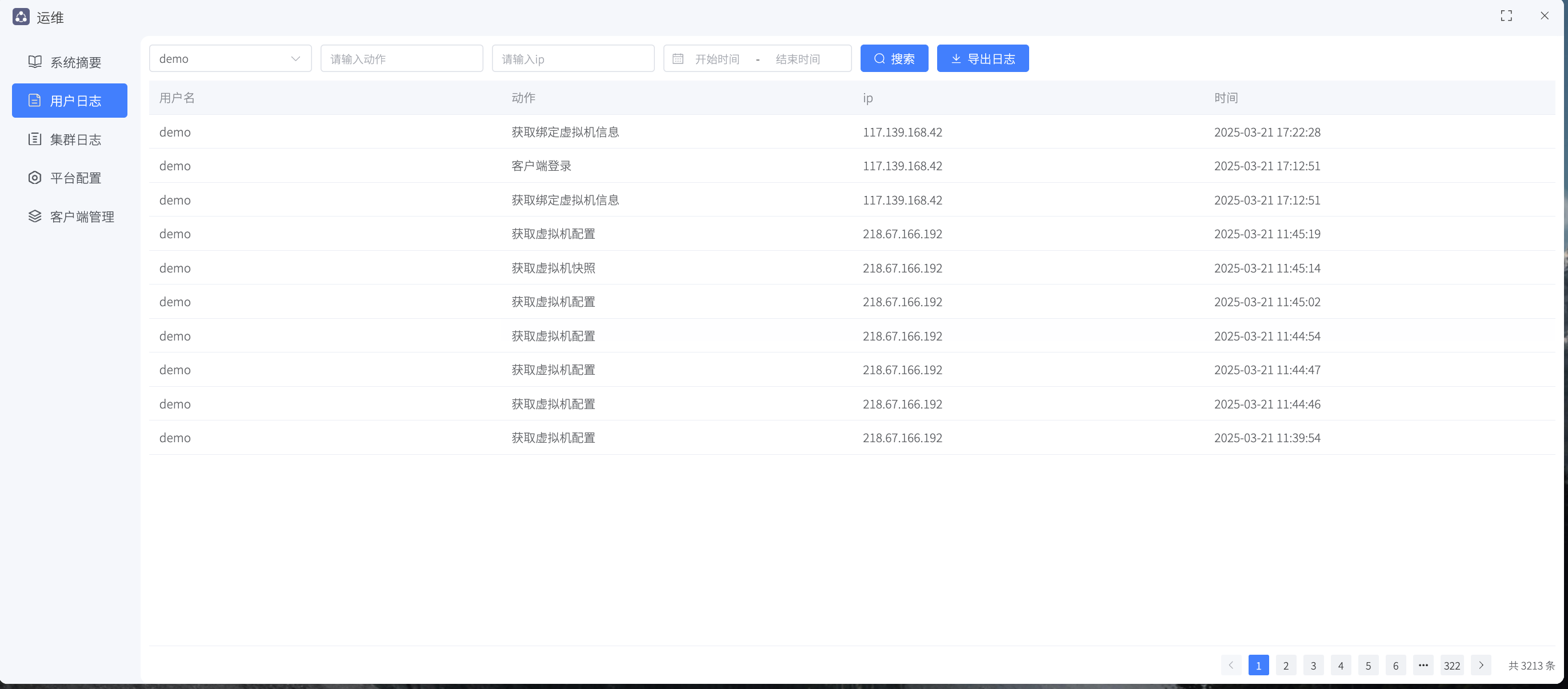Click the 集群日志 list icon
This screenshot has height=689, width=1568.
35,139
